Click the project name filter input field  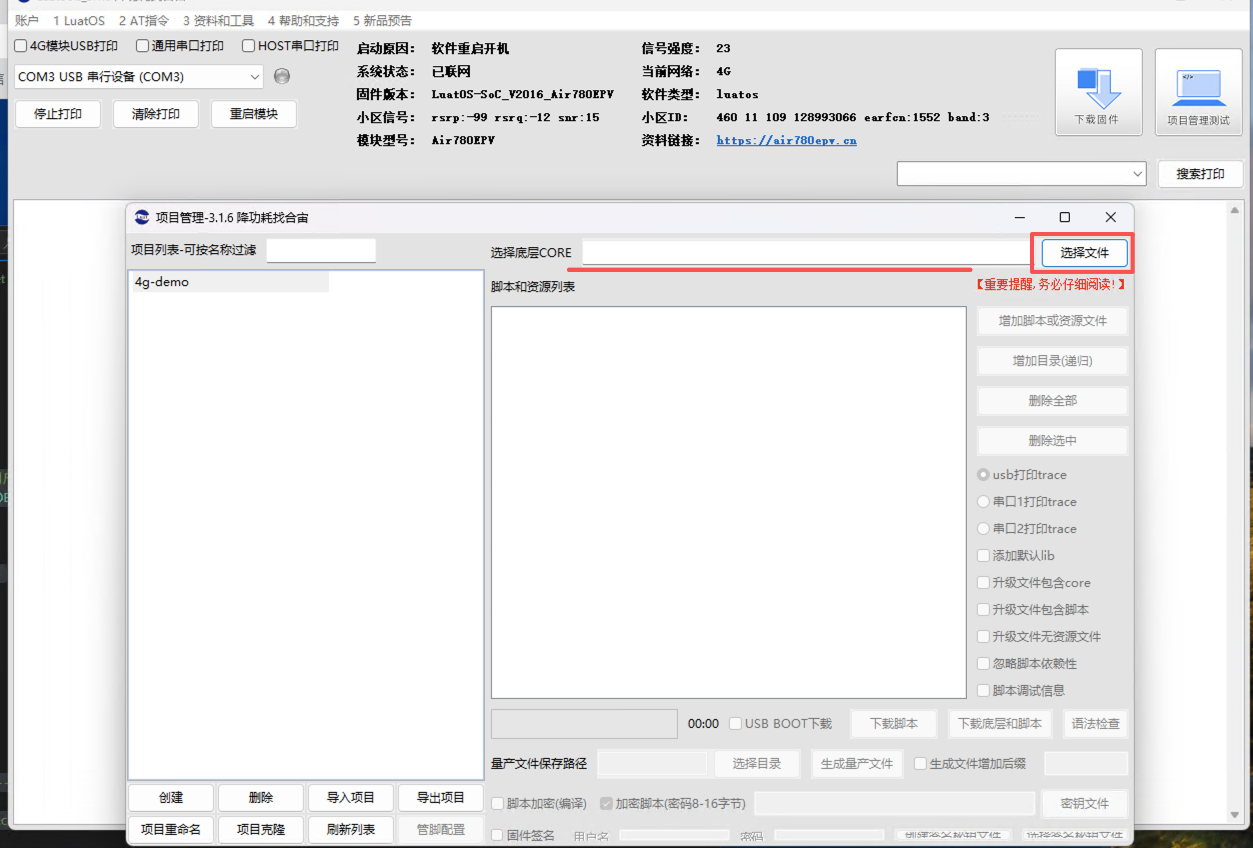321,251
